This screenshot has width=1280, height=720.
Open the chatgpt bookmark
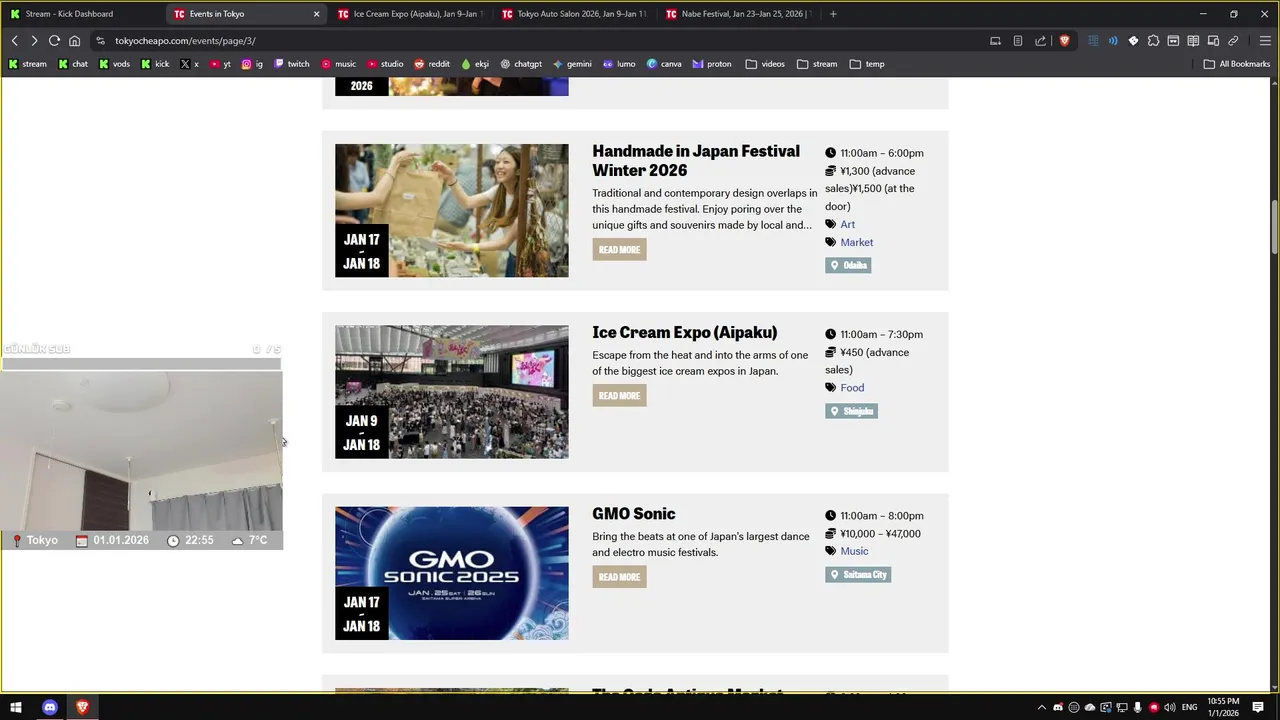[x=520, y=64]
